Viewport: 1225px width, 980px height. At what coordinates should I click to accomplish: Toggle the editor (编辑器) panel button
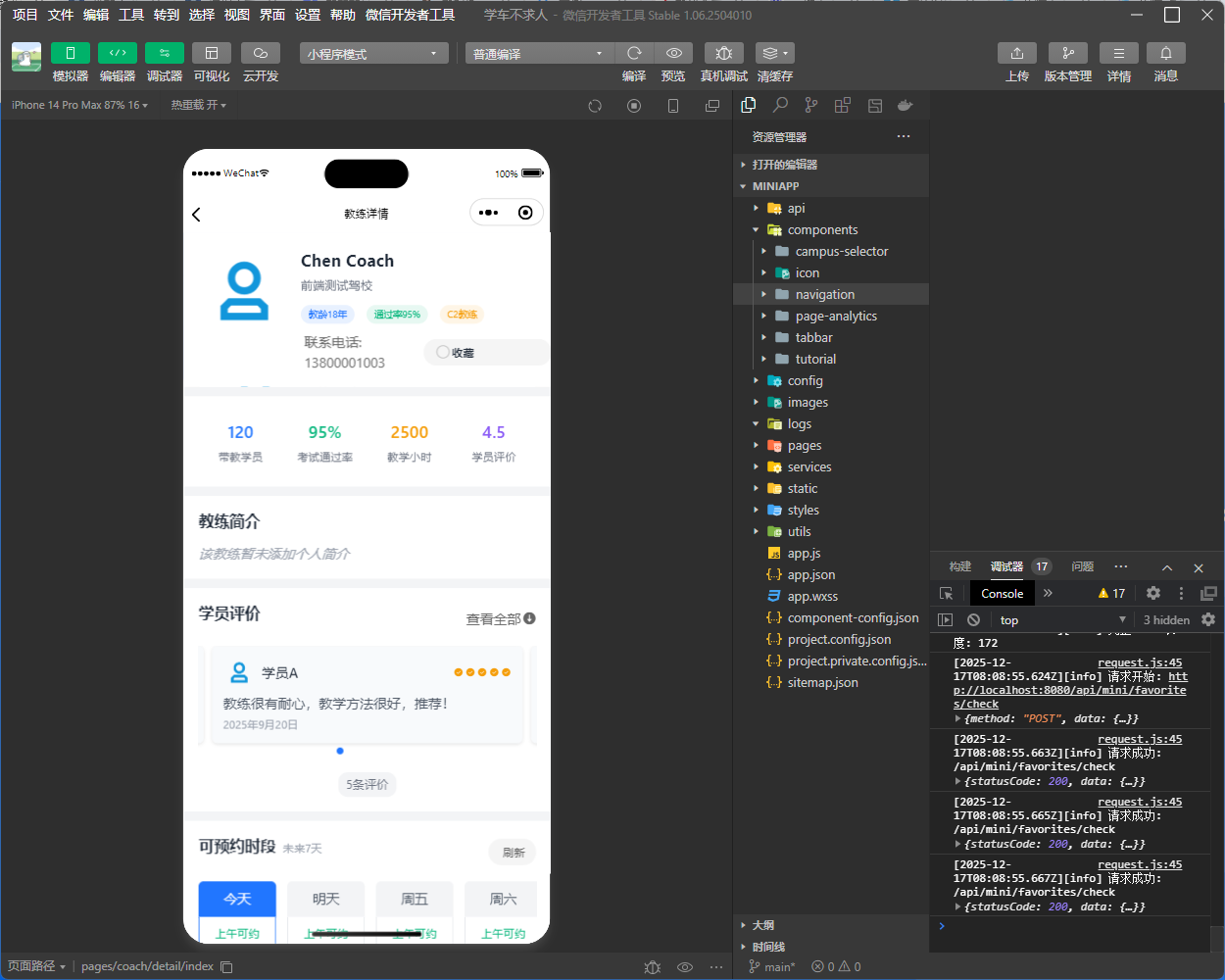(117, 53)
